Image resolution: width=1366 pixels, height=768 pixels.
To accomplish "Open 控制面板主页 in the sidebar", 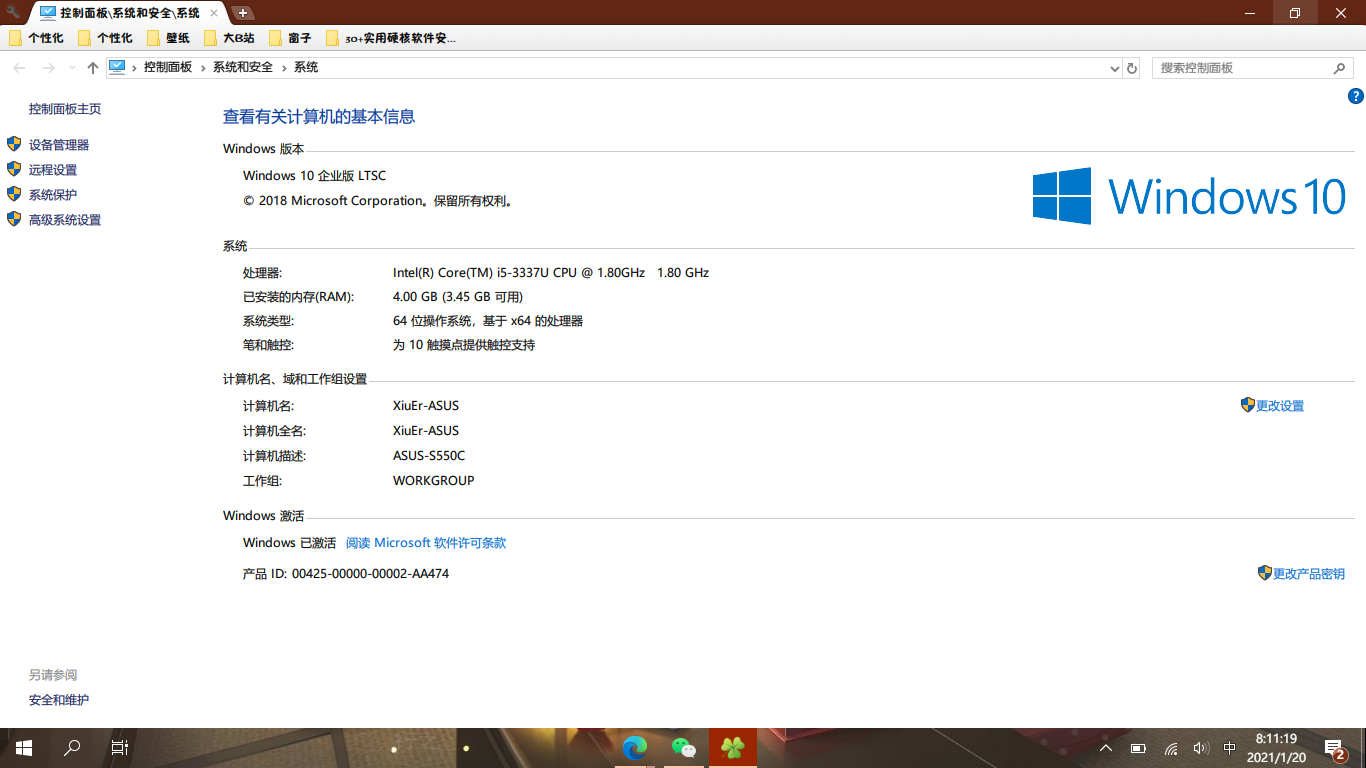I will tap(65, 109).
